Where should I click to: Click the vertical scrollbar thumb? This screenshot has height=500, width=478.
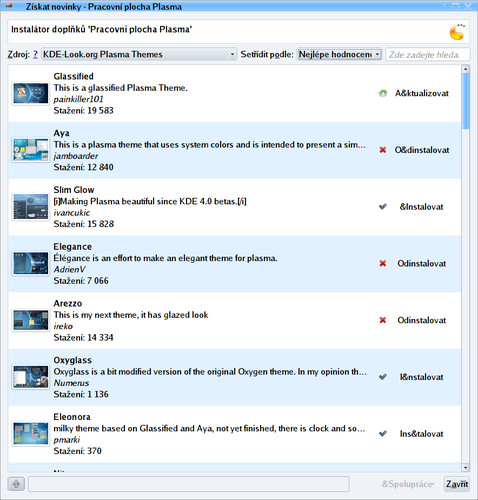click(x=465, y=101)
